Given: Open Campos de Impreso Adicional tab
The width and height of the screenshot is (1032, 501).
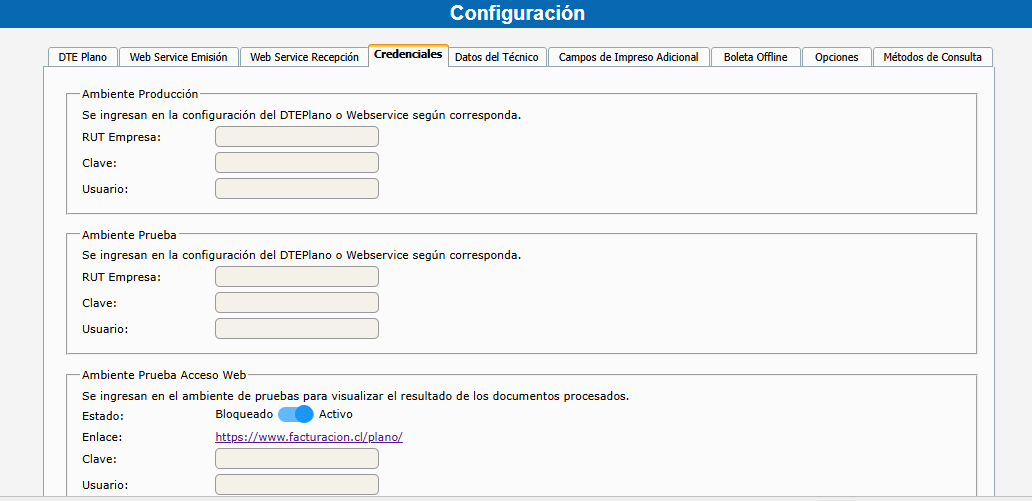Looking at the screenshot, I should 629,57.
